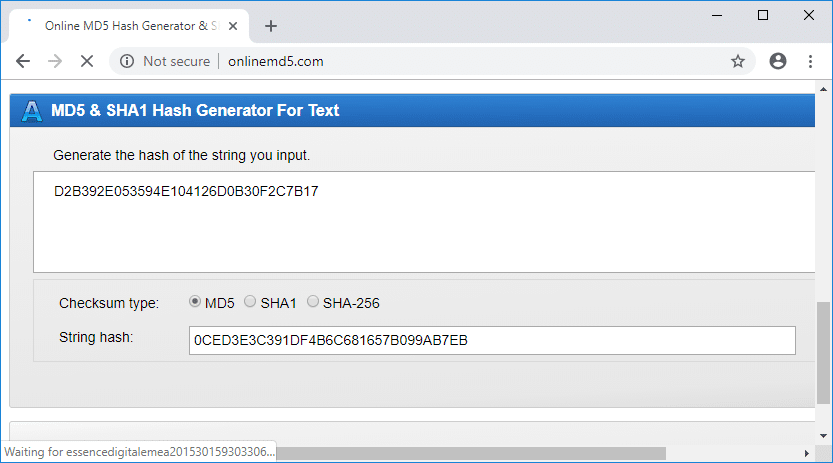The image size is (833, 463).
Task: Click the browser forward arrow
Action: (x=55, y=61)
